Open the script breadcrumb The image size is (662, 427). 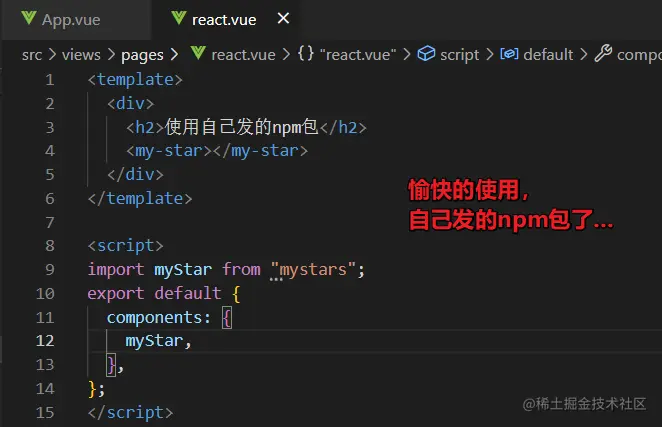pos(459,55)
